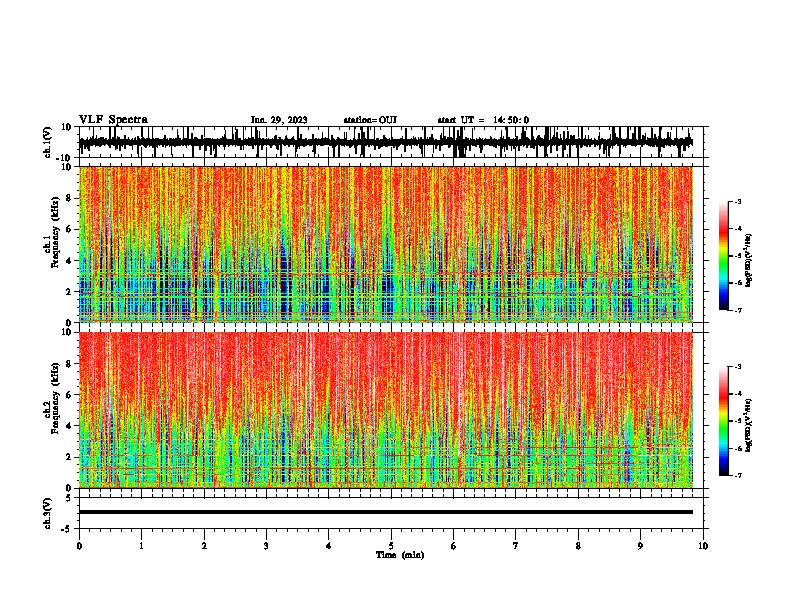Screen dimensions: 792x612
Task: Click time axis tick label "4"
Action: (329, 546)
